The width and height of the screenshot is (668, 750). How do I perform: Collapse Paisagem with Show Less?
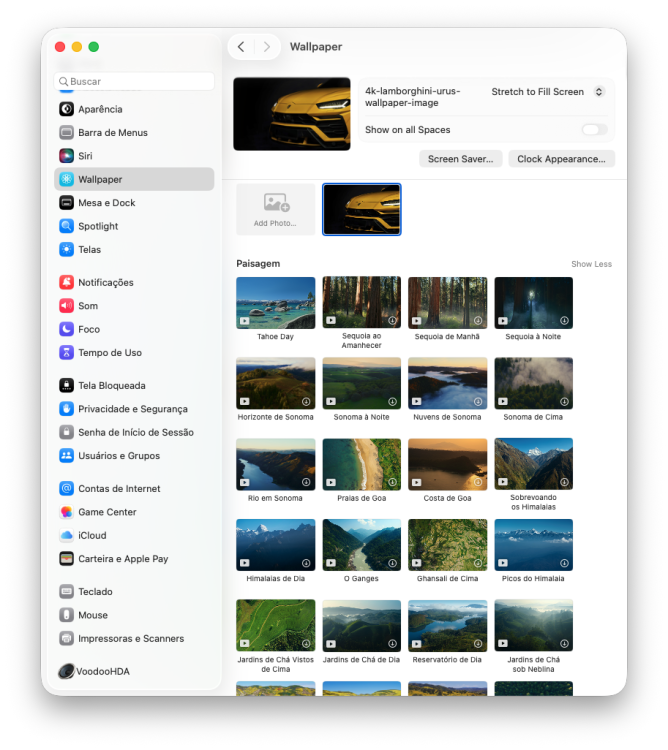click(591, 264)
